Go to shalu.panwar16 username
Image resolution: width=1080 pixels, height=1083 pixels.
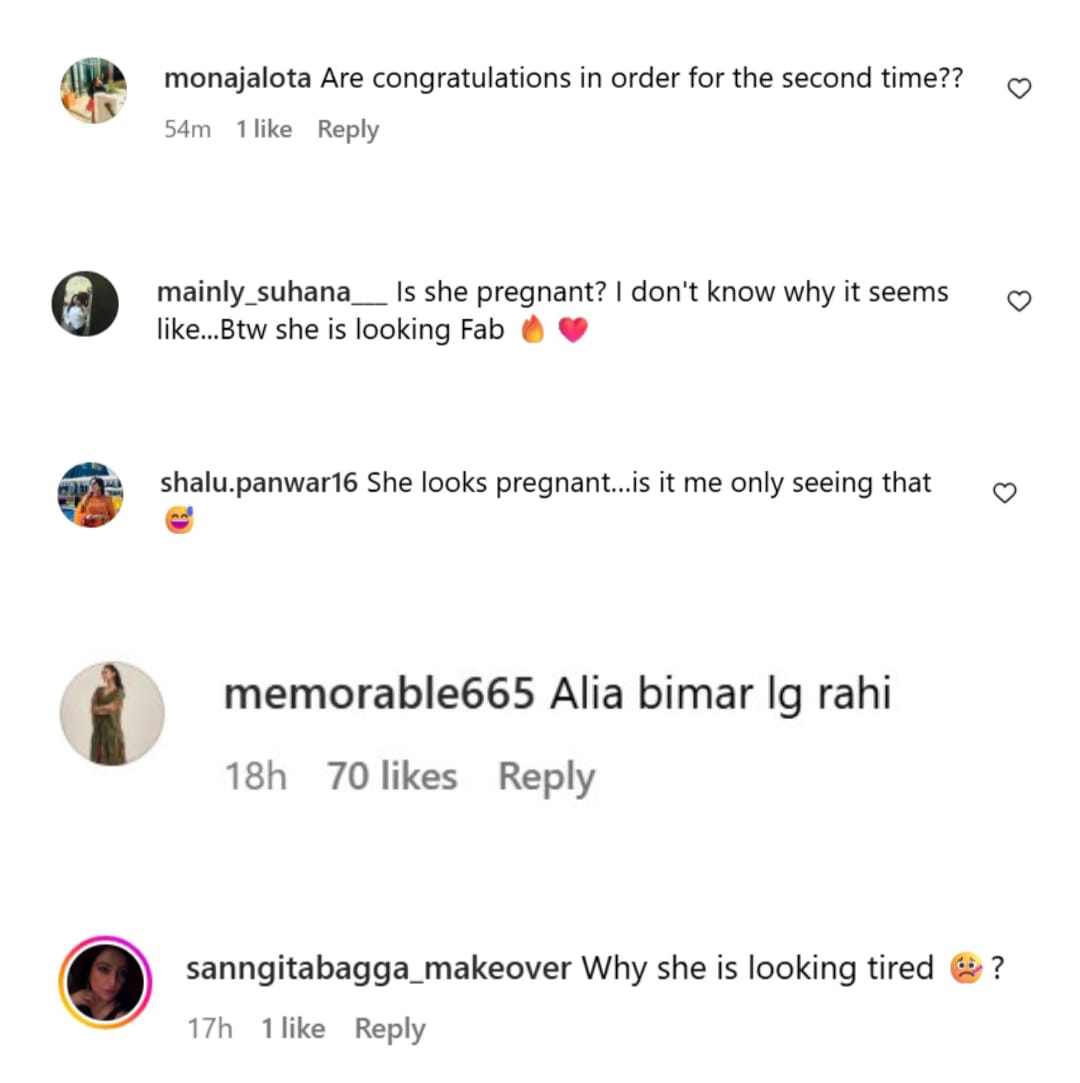coord(259,483)
